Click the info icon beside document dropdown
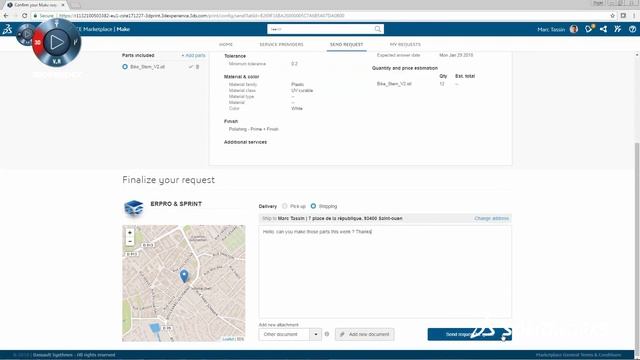Viewport: 640px width, 360px height. click(327, 334)
